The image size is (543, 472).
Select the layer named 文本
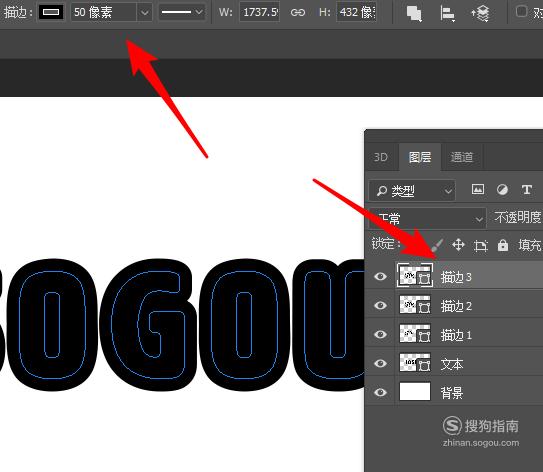click(452, 364)
